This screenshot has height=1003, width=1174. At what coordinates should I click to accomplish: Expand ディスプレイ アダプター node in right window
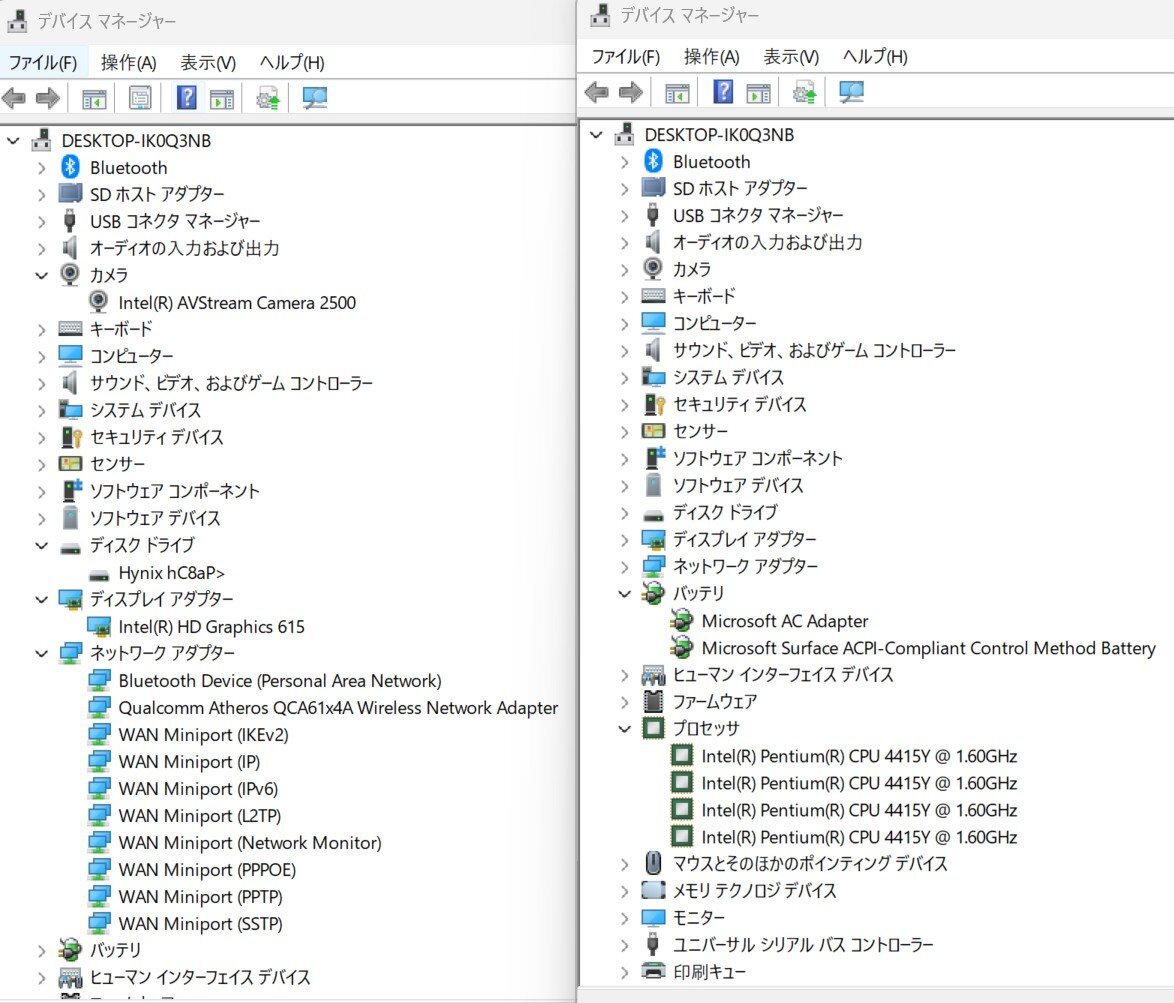pyautogui.click(x=624, y=540)
